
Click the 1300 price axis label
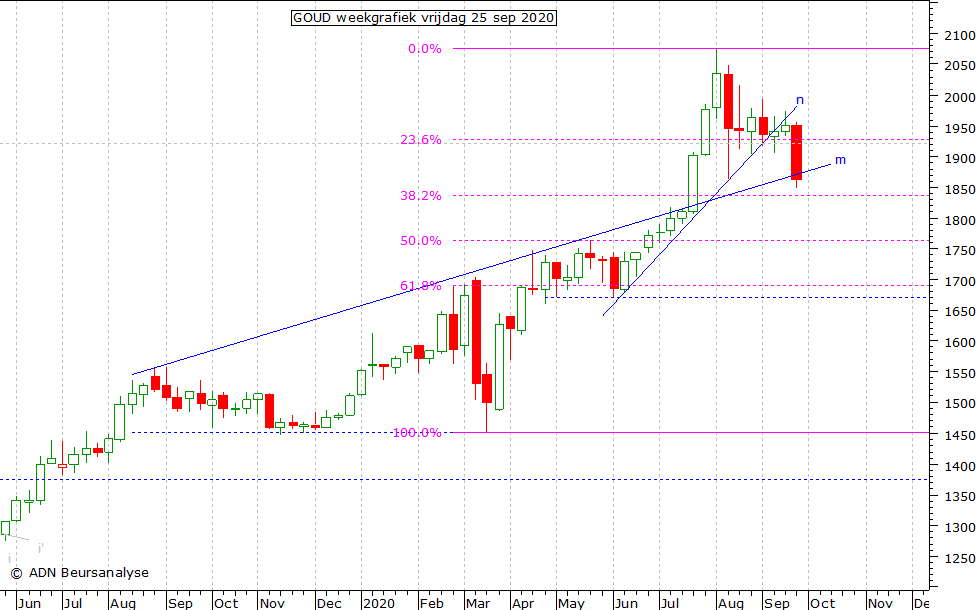[x=960, y=528]
